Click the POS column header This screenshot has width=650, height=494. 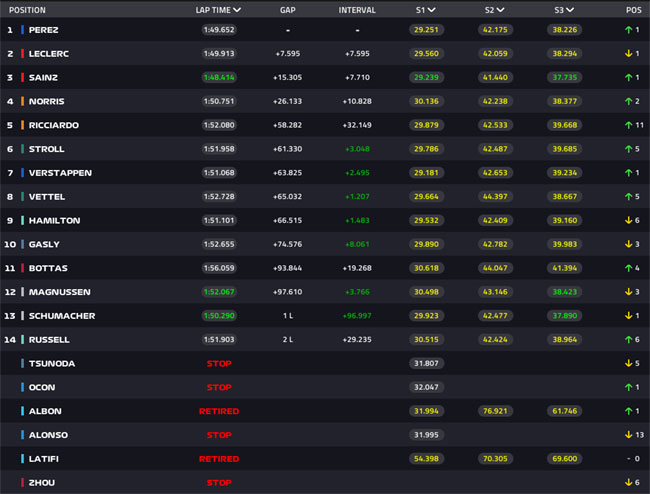(x=633, y=10)
